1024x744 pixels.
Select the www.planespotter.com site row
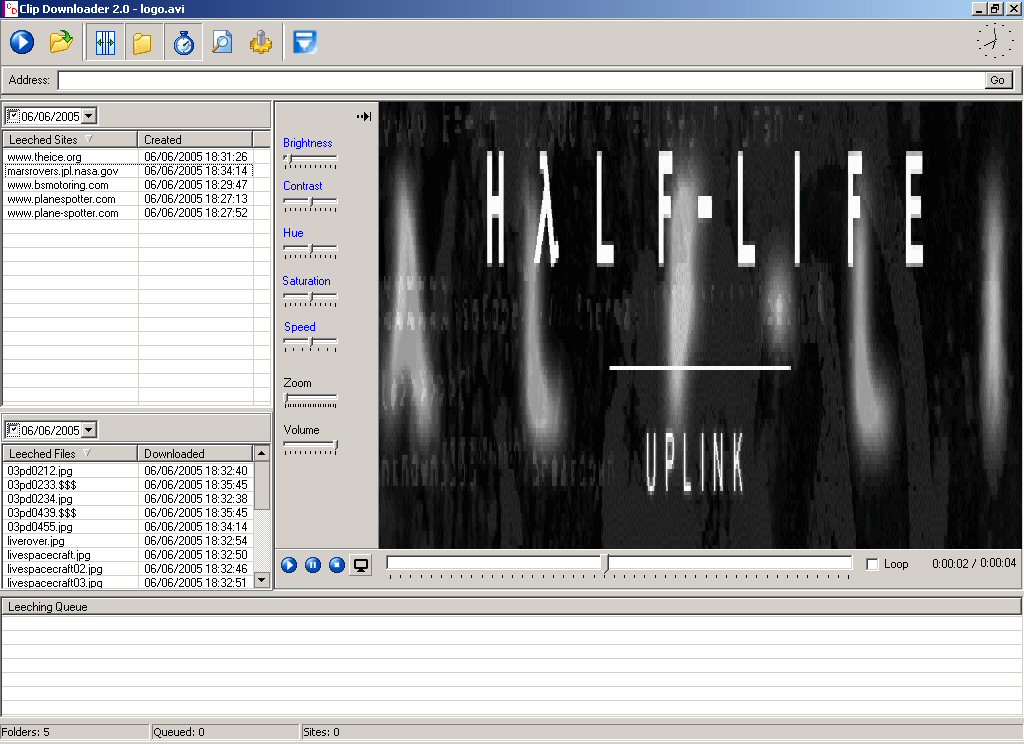(128, 199)
